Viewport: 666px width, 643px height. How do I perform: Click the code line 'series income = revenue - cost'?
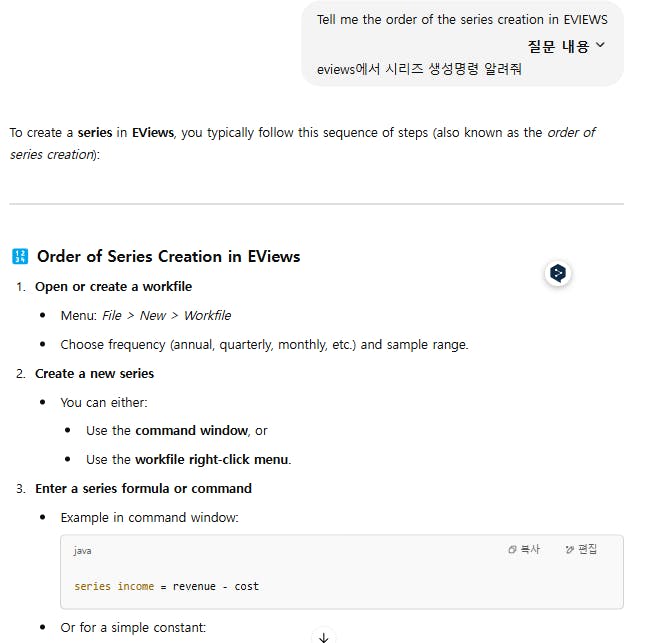coord(166,586)
